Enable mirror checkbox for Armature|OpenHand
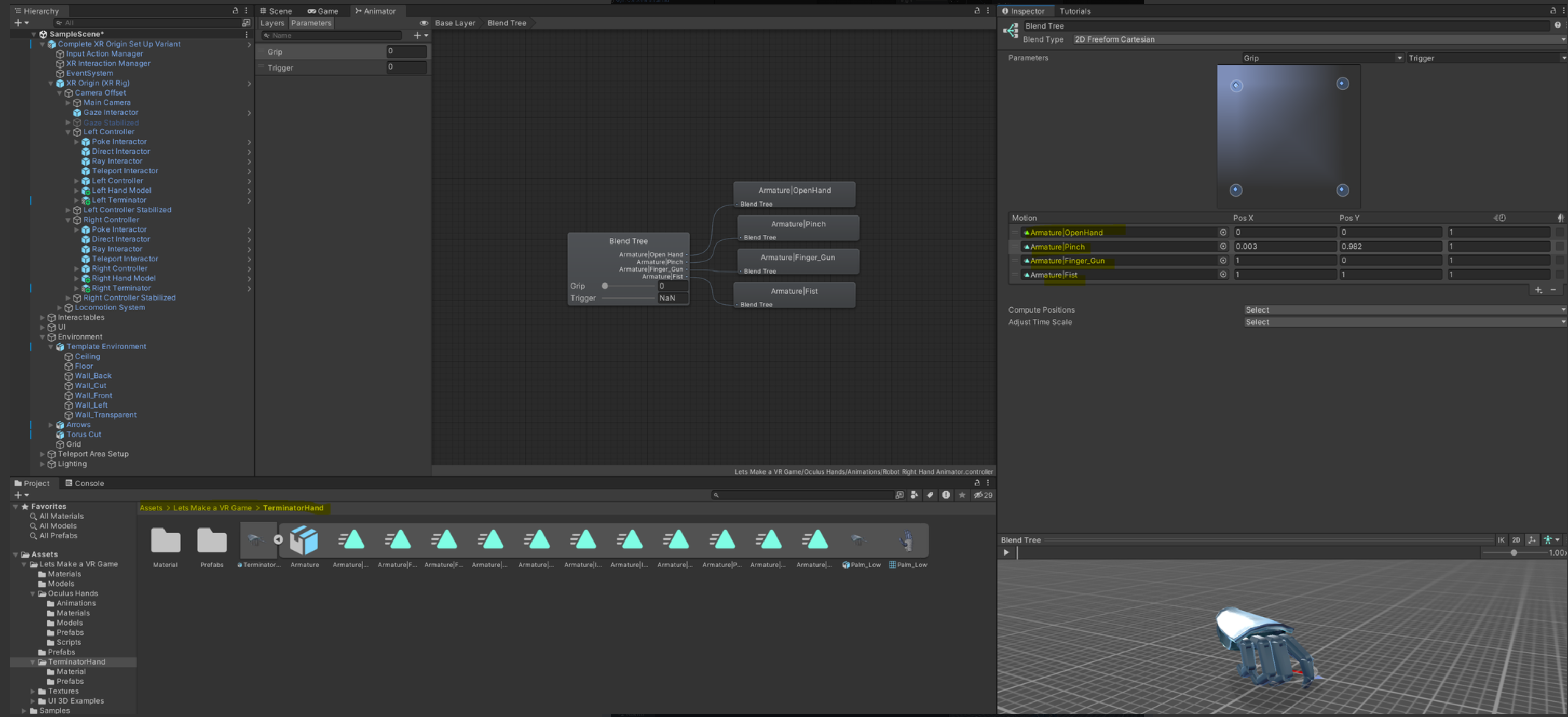Screen dimensions: 1568x717 pyautogui.click(x=1560, y=232)
